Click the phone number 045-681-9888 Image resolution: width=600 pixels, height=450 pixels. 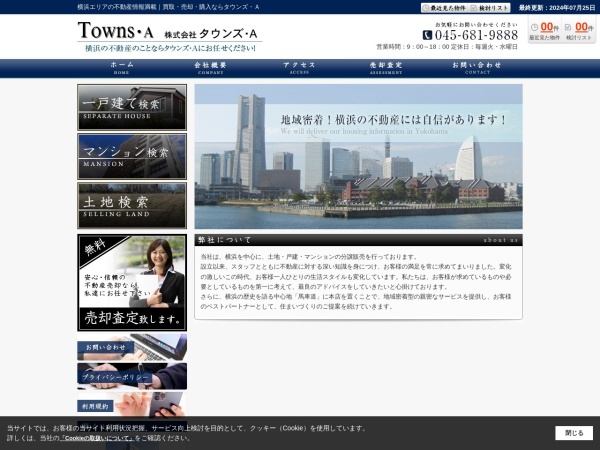[x=476, y=35]
